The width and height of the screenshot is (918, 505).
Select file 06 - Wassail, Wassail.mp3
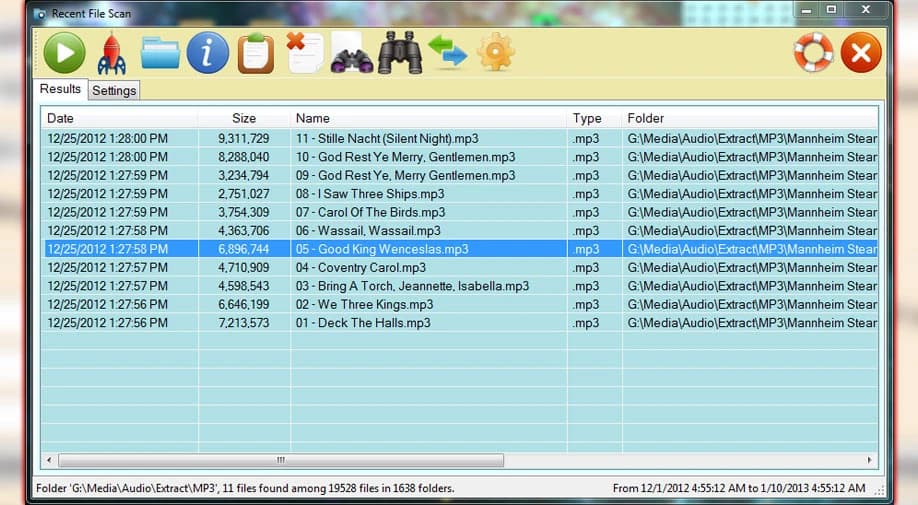pos(368,231)
